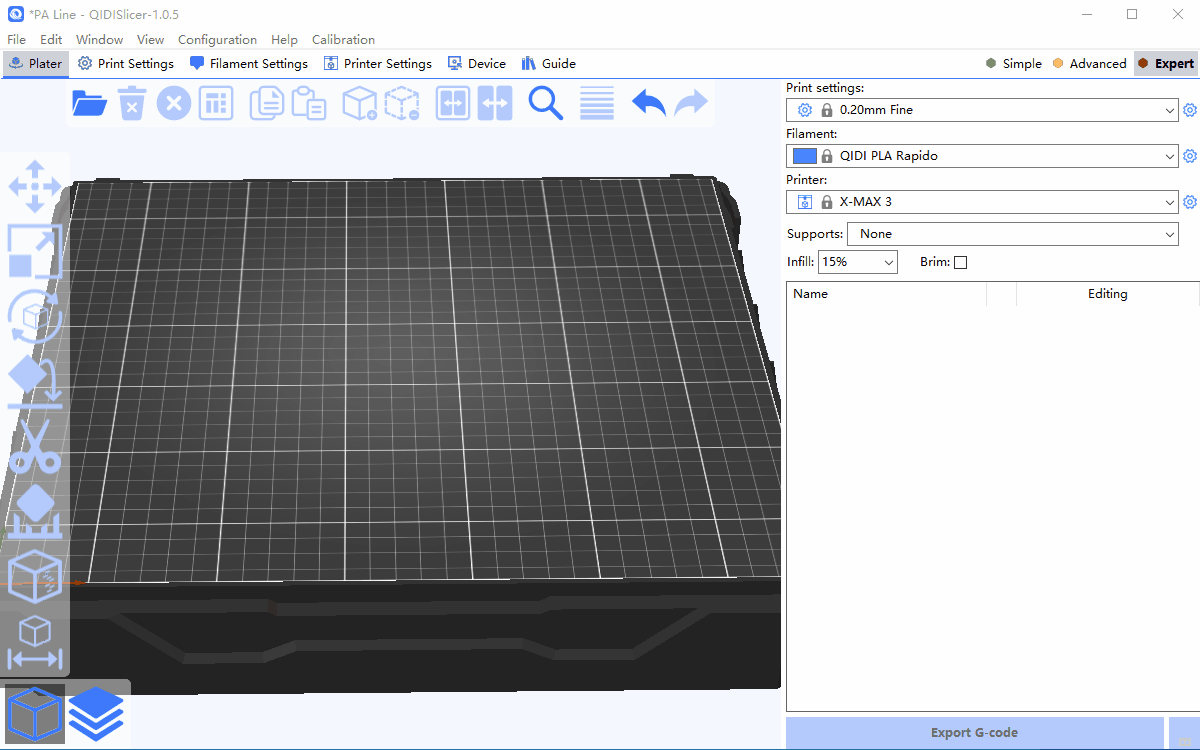Switch to layers preview view icon
Image resolution: width=1200 pixels, height=750 pixels.
[96, 713]
